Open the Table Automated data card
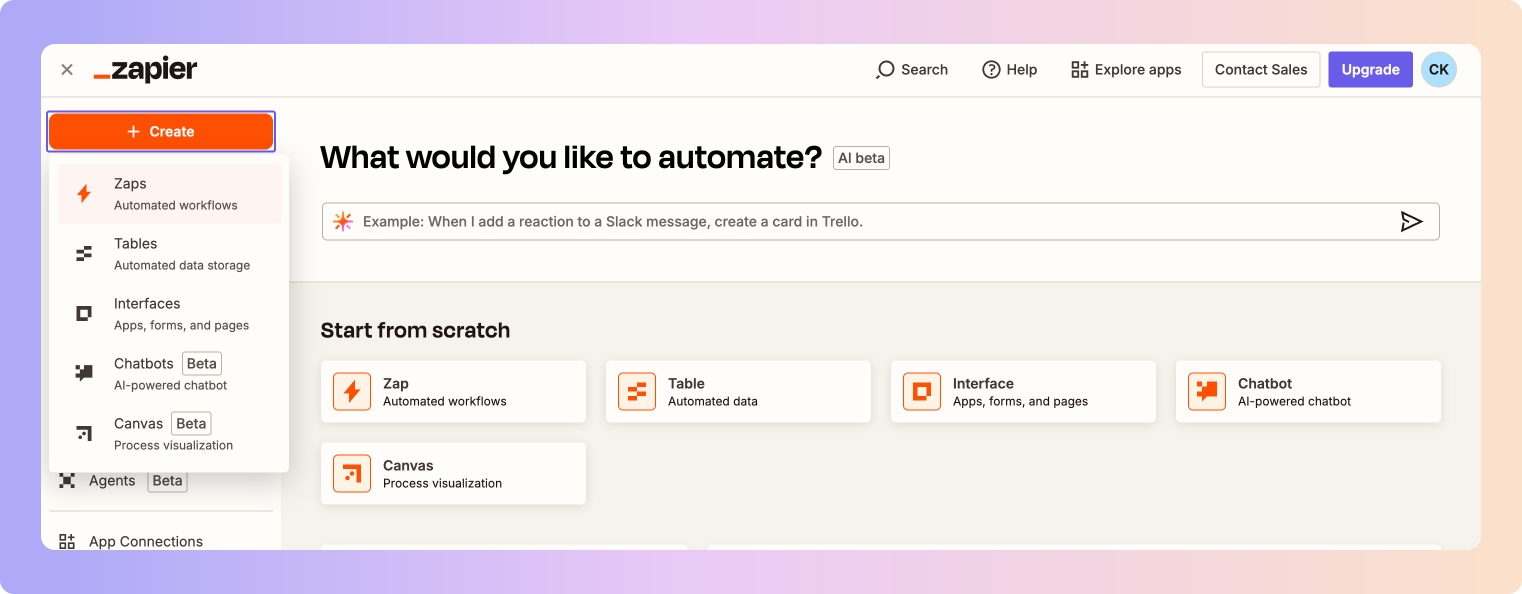 point(738,392)
